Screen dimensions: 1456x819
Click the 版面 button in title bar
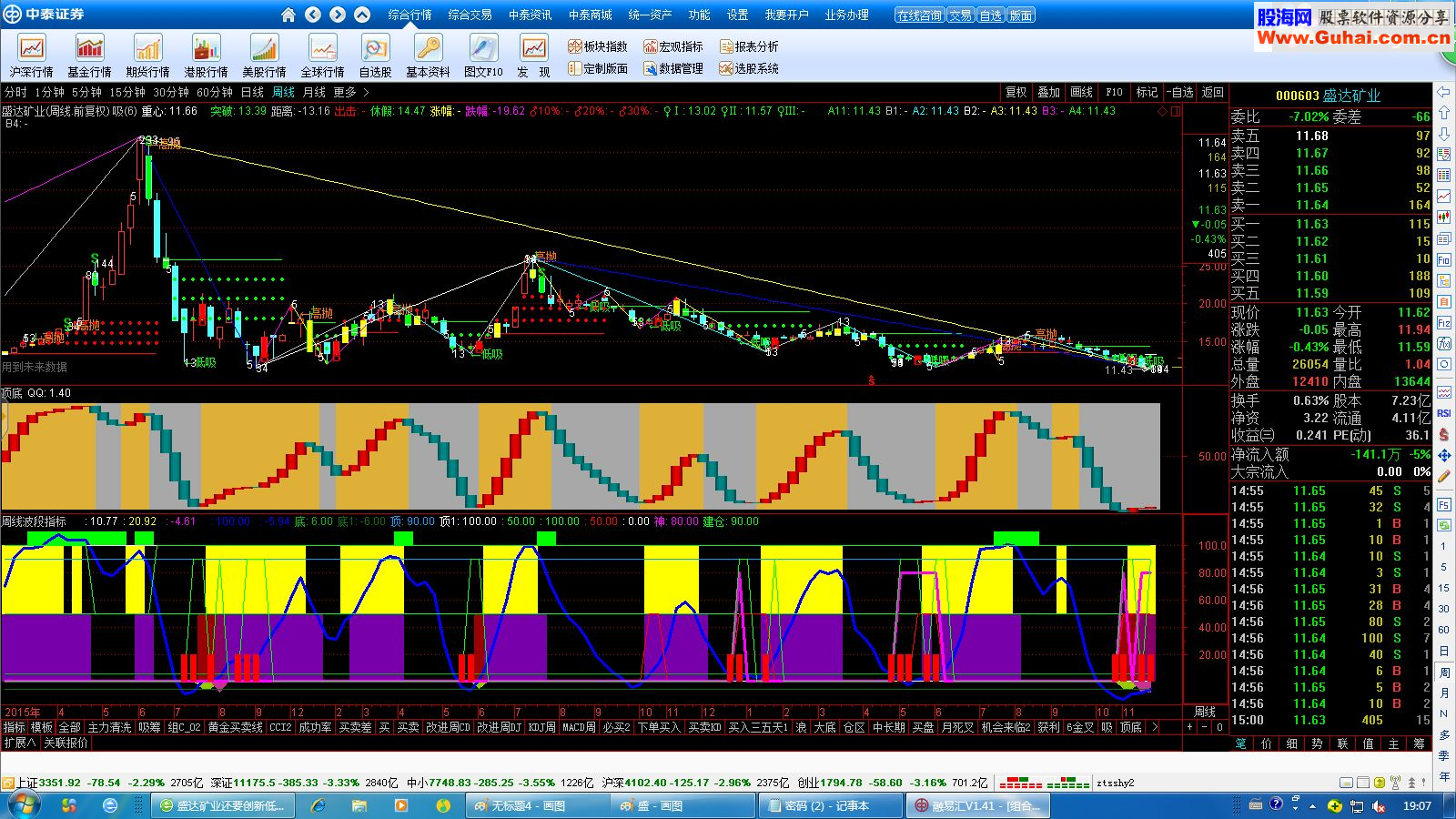pos(1021,15)
